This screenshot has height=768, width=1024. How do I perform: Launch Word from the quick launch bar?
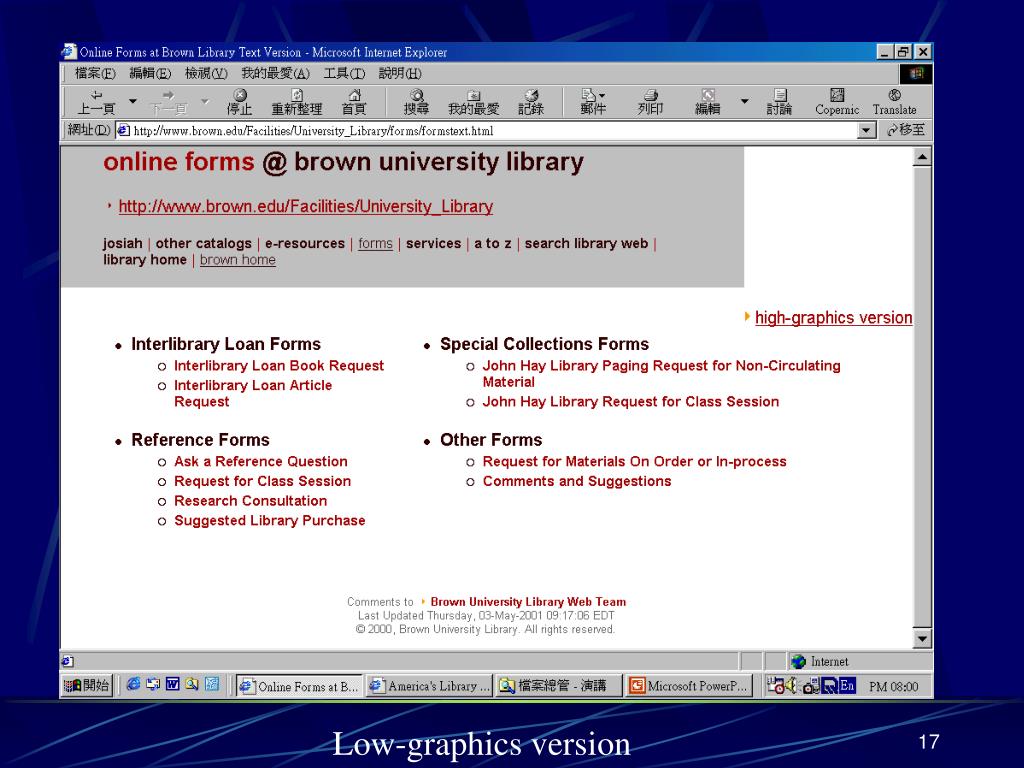click(172, 684)
